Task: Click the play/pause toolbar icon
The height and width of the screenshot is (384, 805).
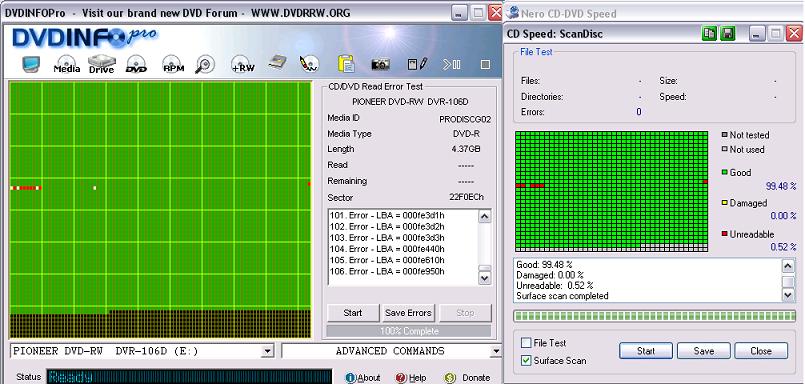Action: tap(452, 65)
